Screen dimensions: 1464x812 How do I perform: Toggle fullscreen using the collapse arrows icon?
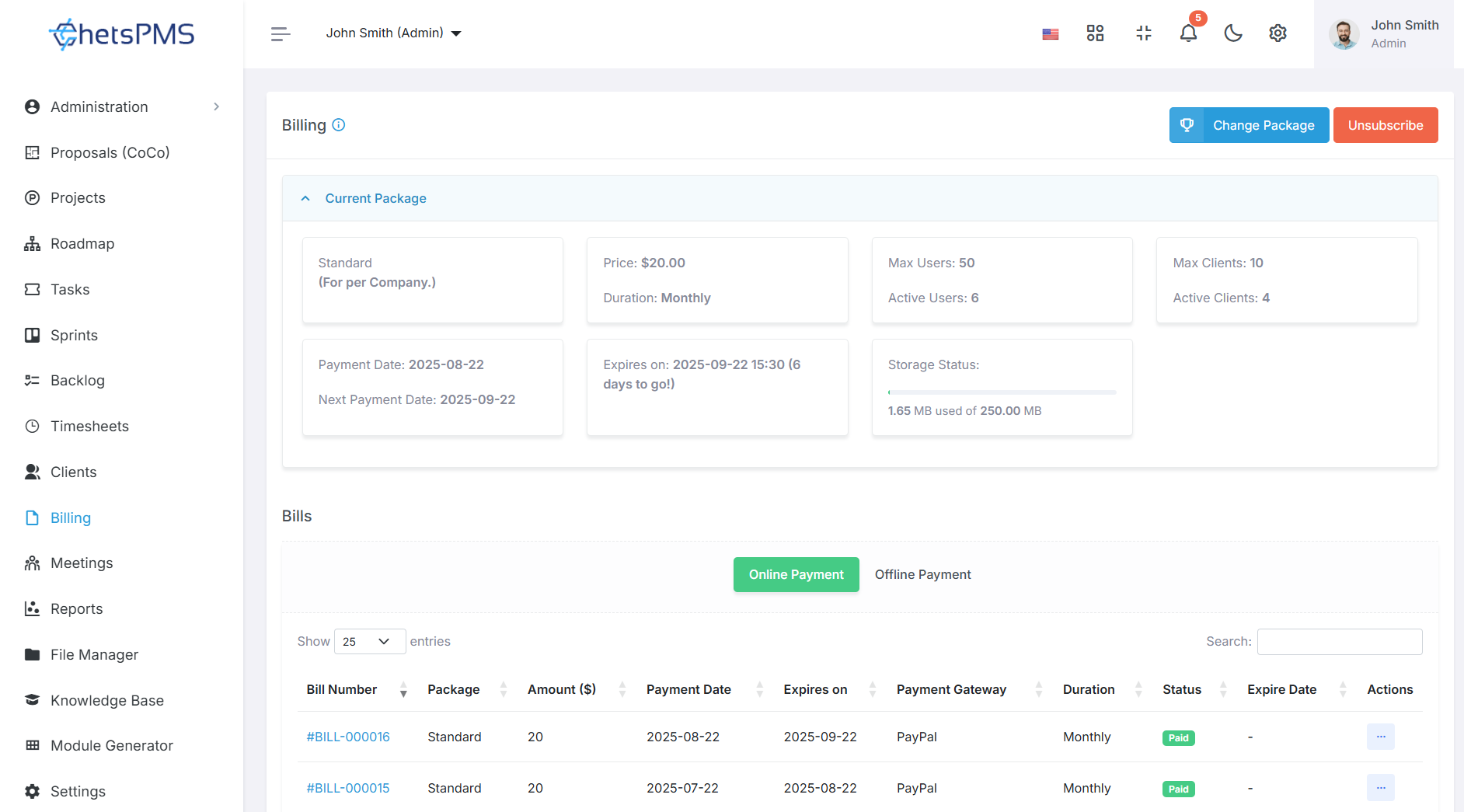coord(1144,33)
